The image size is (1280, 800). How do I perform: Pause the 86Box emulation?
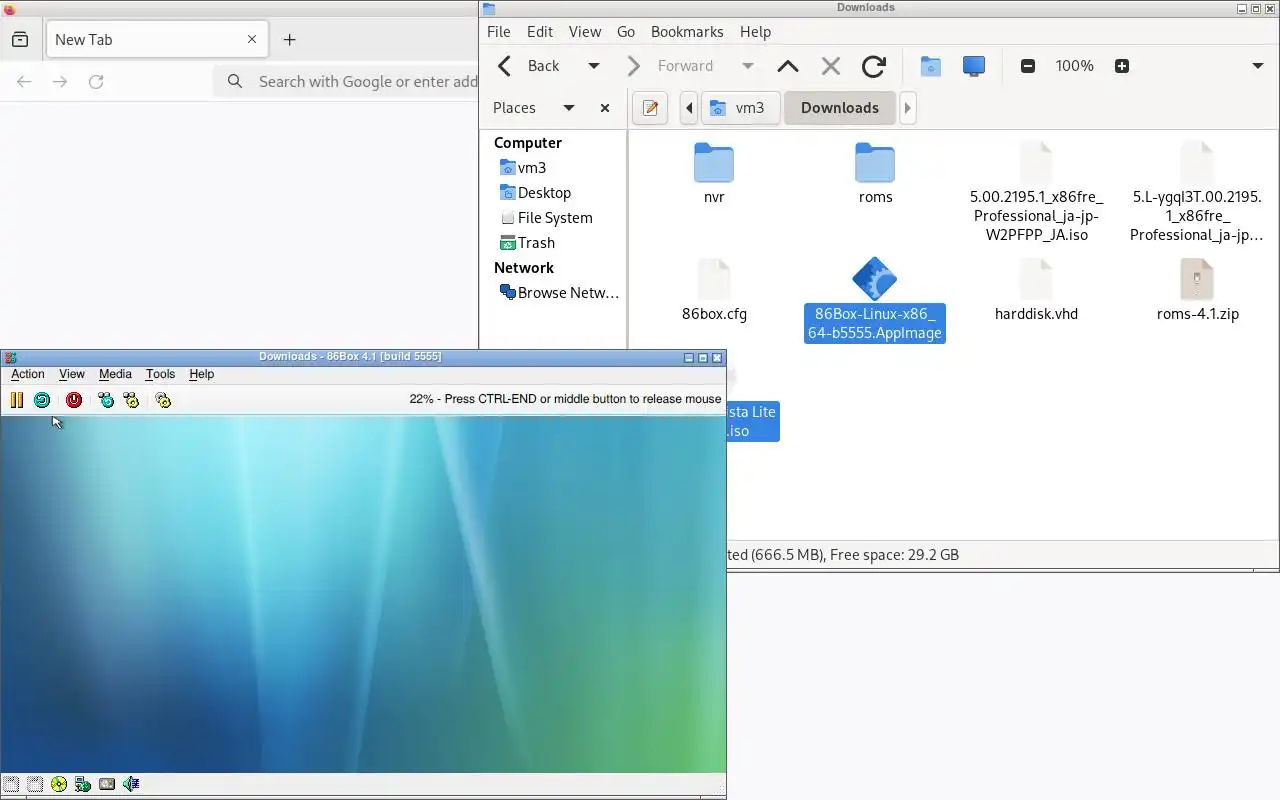pos(17,400)
